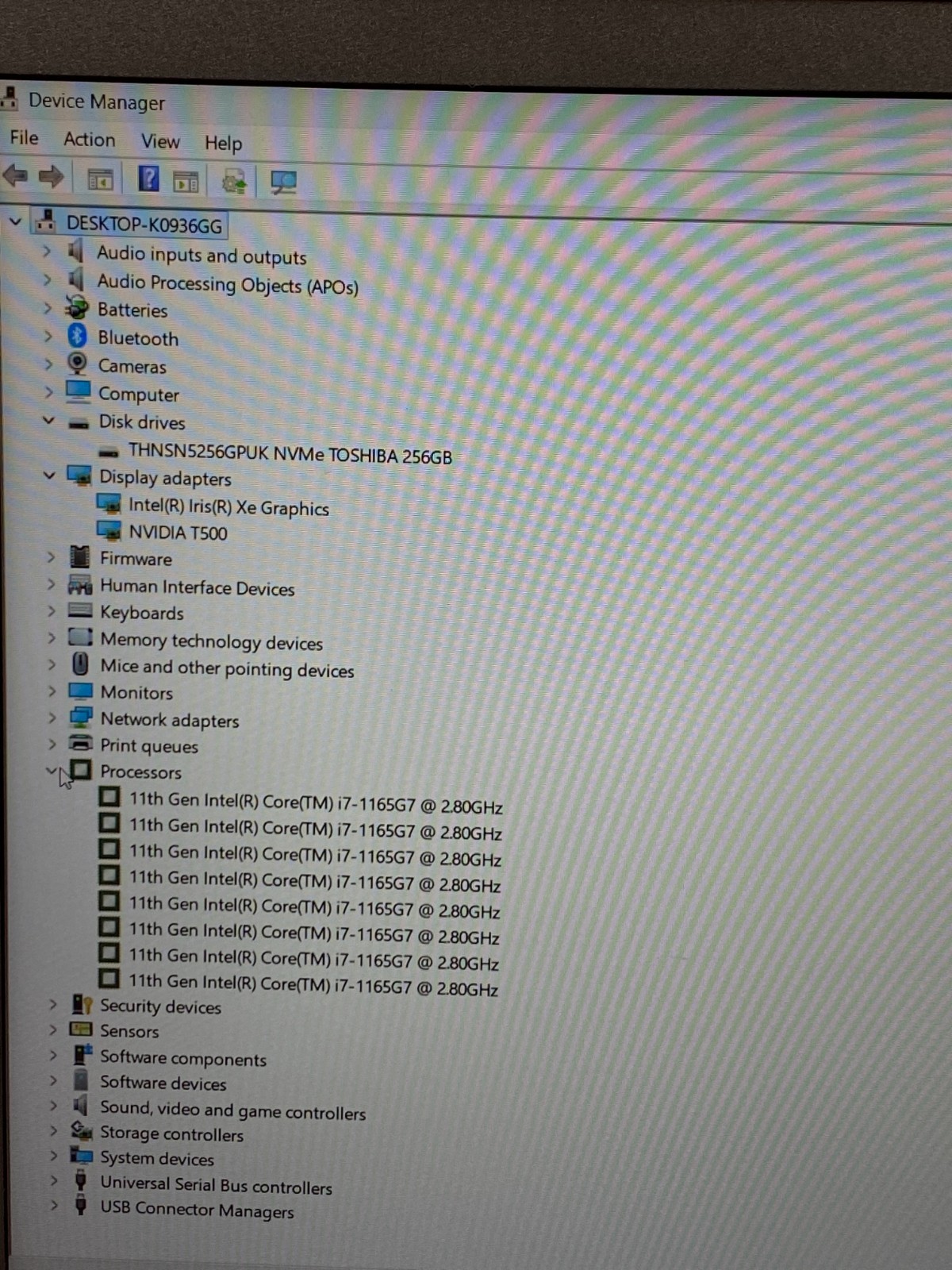Expand the Monitors category arrow
952x1270 pixels.
click(x=52, y=691)
